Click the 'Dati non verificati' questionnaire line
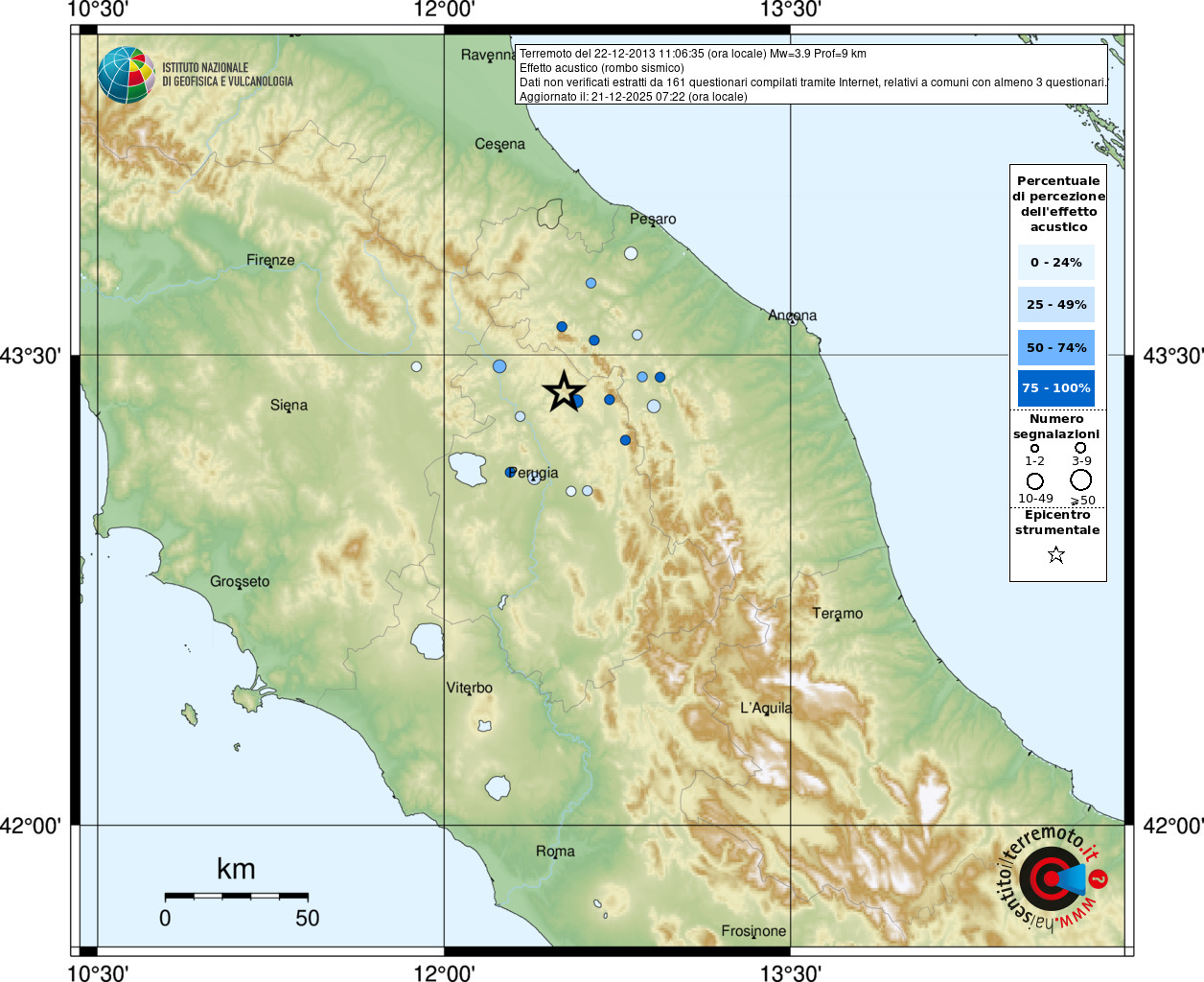 pos(813,82)
